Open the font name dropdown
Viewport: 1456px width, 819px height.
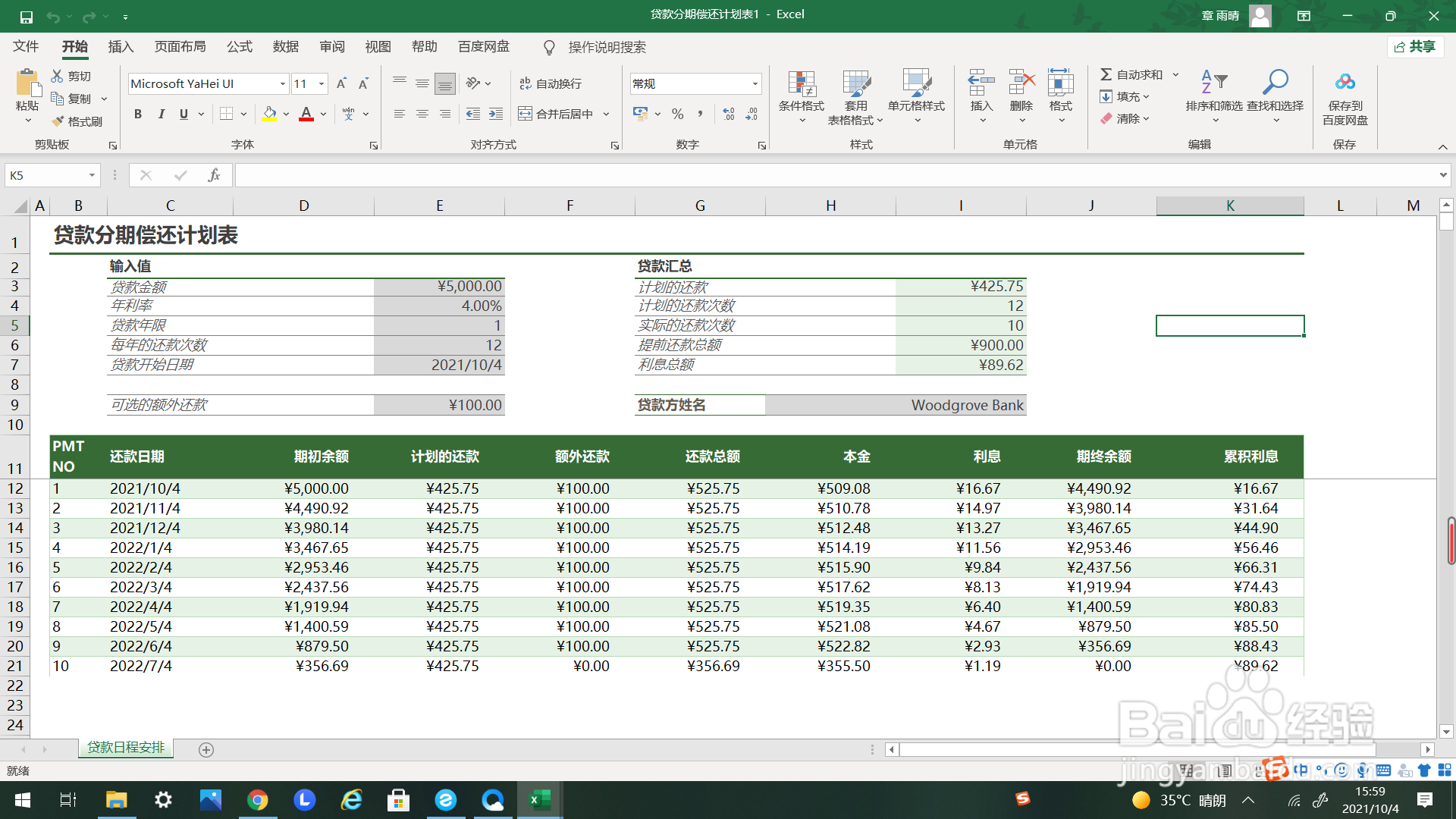pos(282,83)
